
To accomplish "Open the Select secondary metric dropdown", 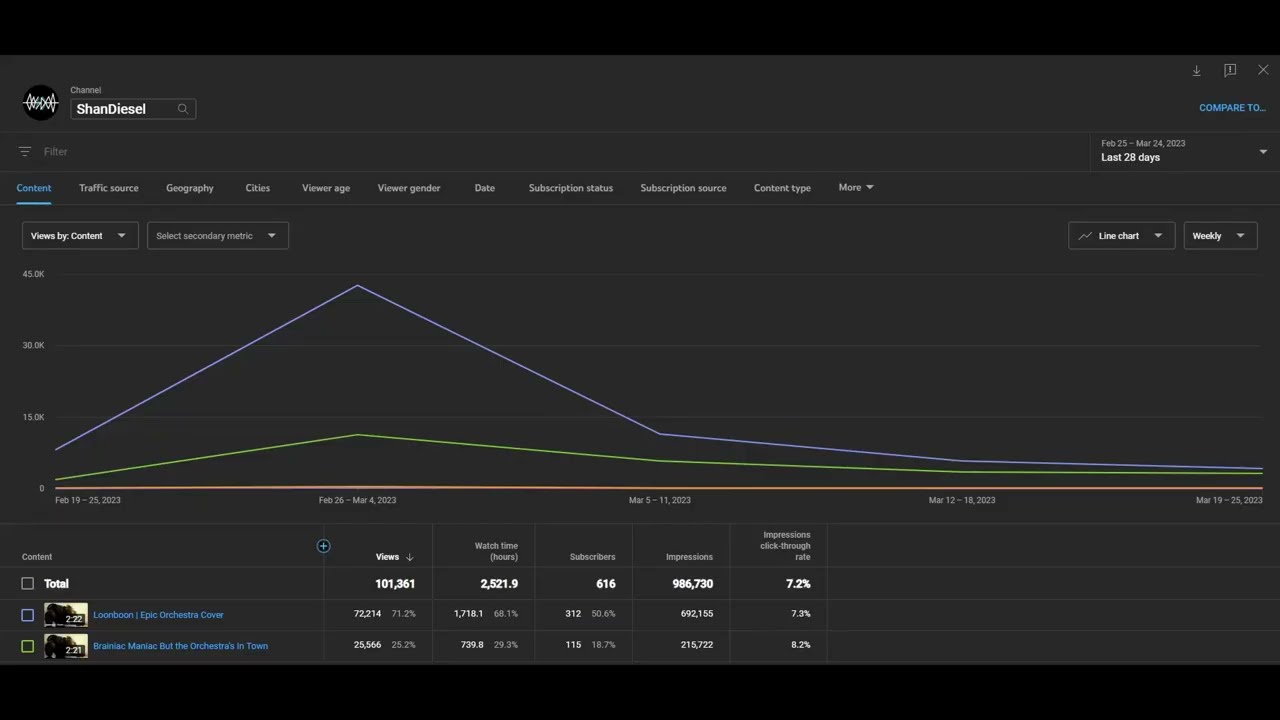I will pyautogui.click(x=218, y=236).
